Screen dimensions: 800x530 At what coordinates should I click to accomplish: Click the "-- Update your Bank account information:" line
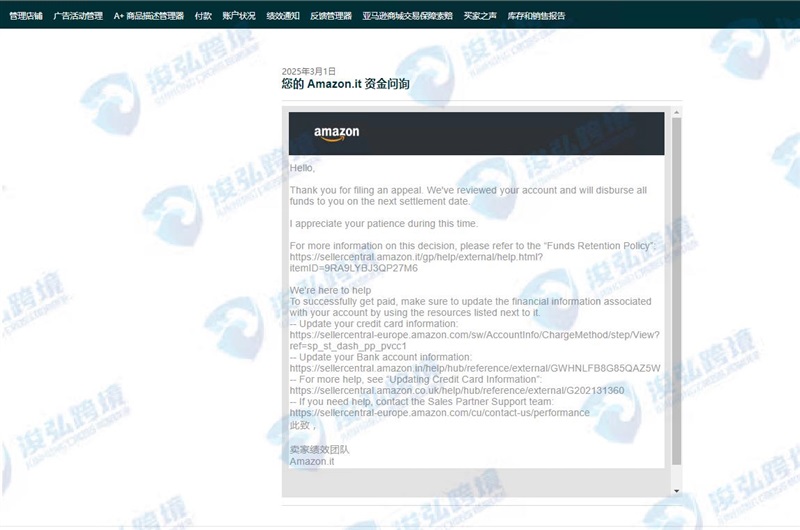381,357
